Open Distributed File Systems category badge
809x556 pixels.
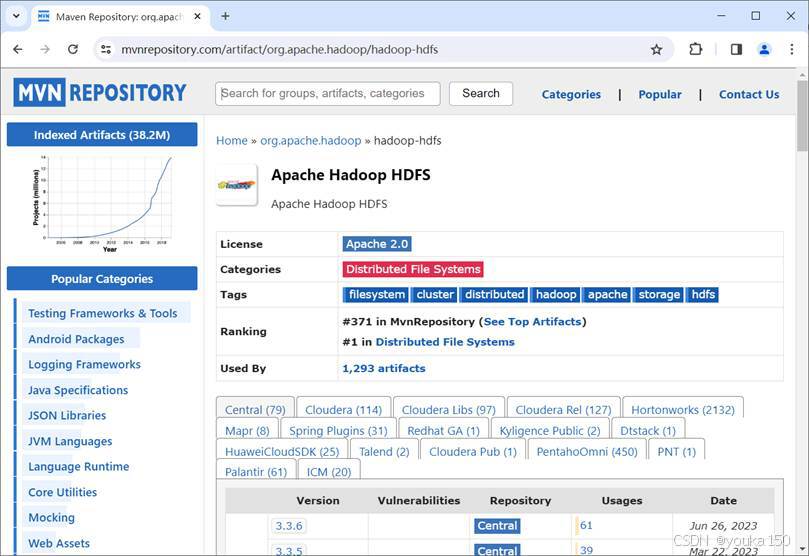point(413,269)
